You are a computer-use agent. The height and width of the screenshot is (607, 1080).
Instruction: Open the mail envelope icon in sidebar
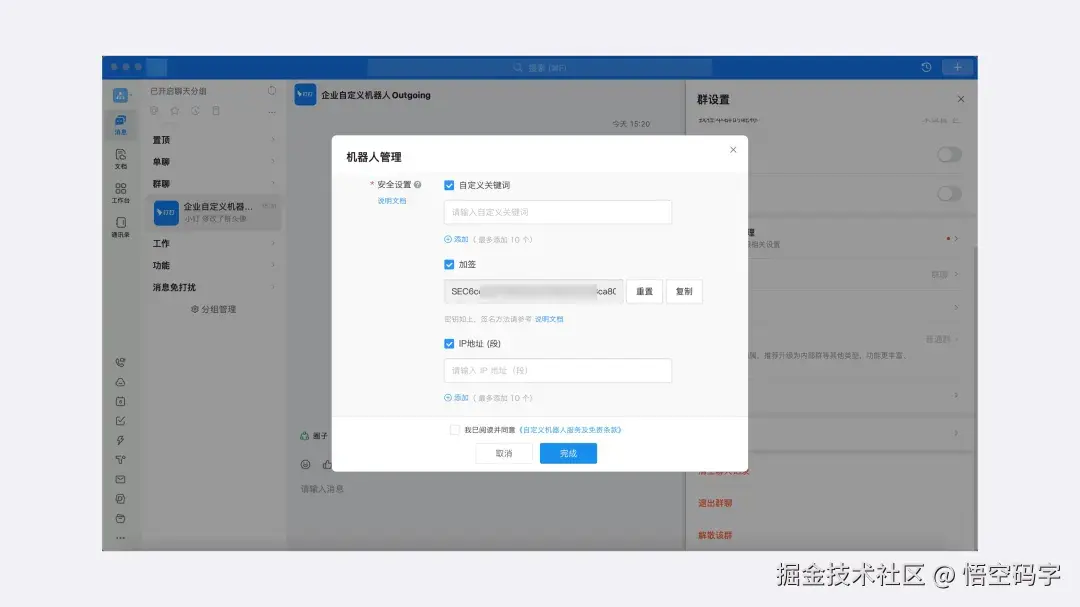tap(121, 479)
